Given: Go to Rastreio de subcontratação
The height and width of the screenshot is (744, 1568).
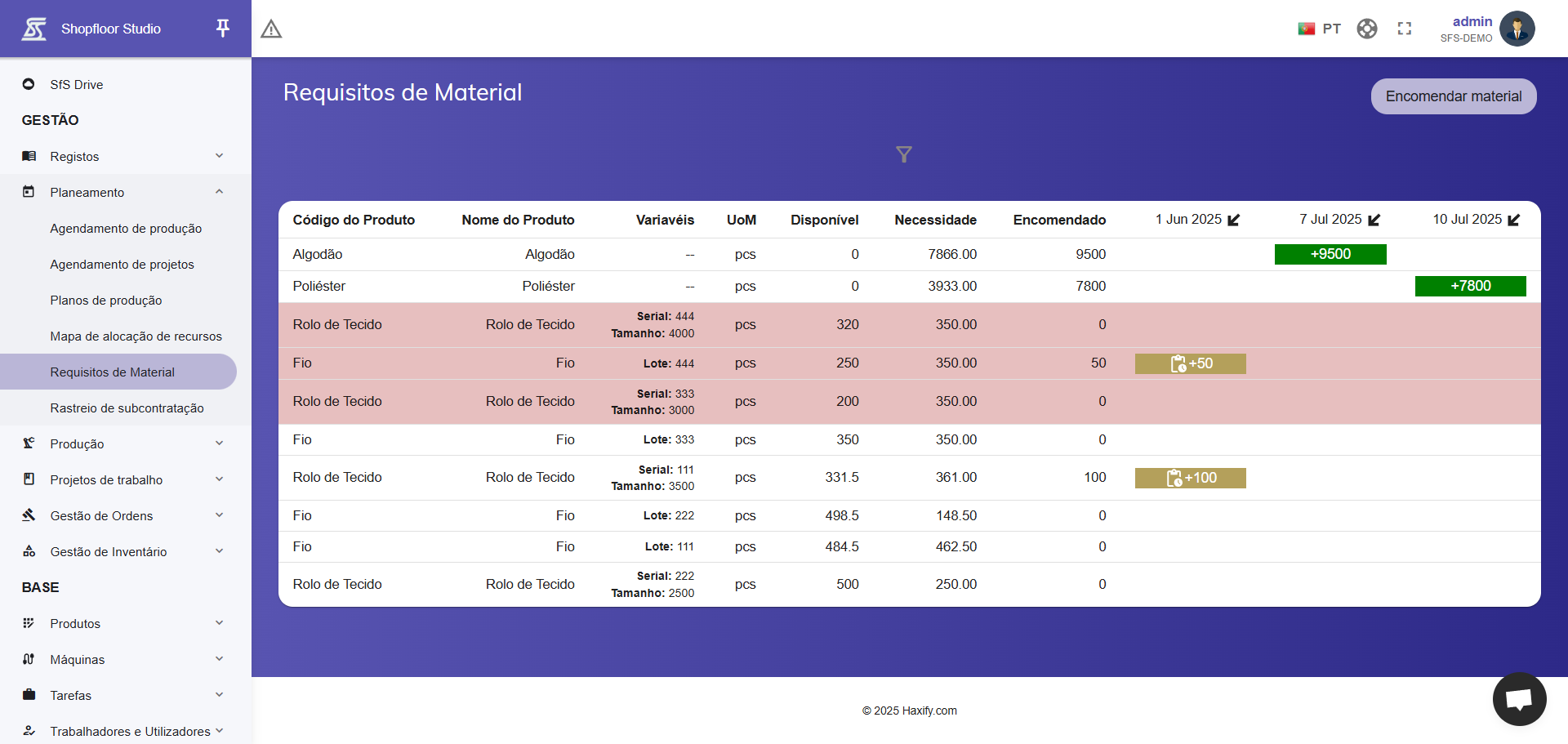Looking at the screenshot, I should click(127, 408).
